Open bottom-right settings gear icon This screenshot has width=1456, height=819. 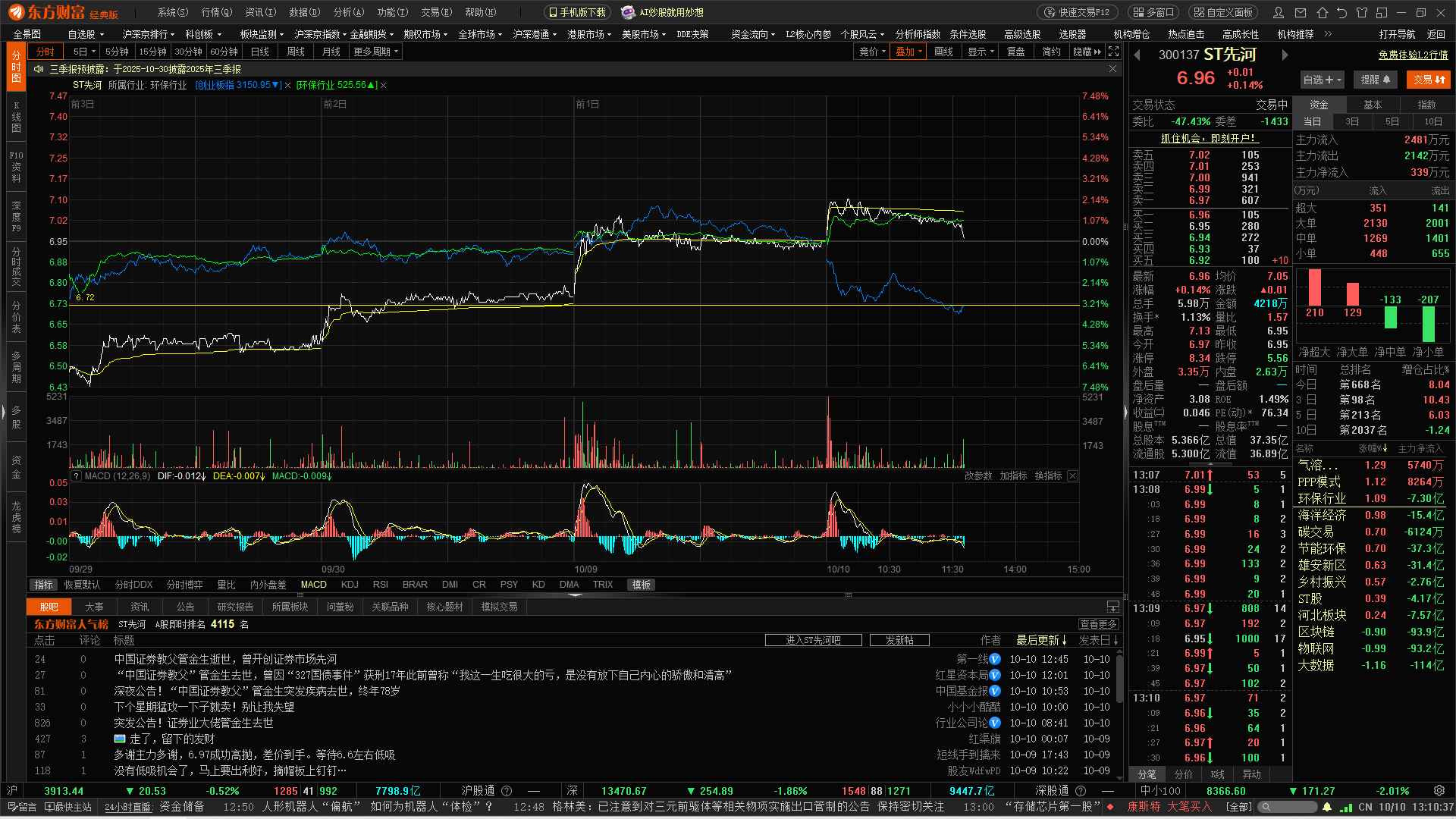[1439, 790]
